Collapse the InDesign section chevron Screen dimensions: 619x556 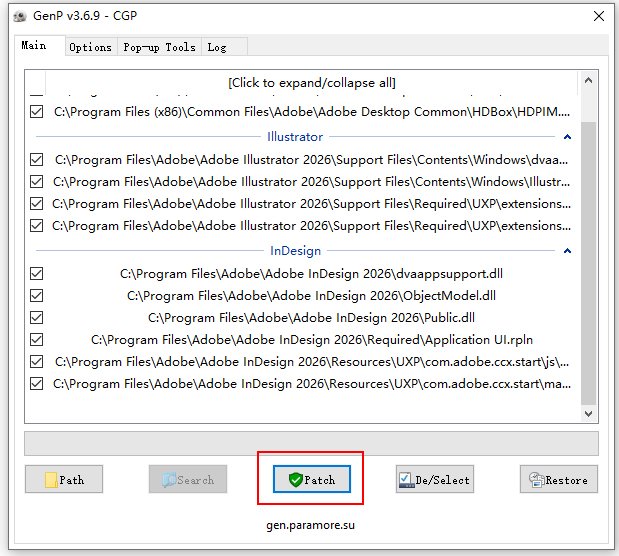567,251
